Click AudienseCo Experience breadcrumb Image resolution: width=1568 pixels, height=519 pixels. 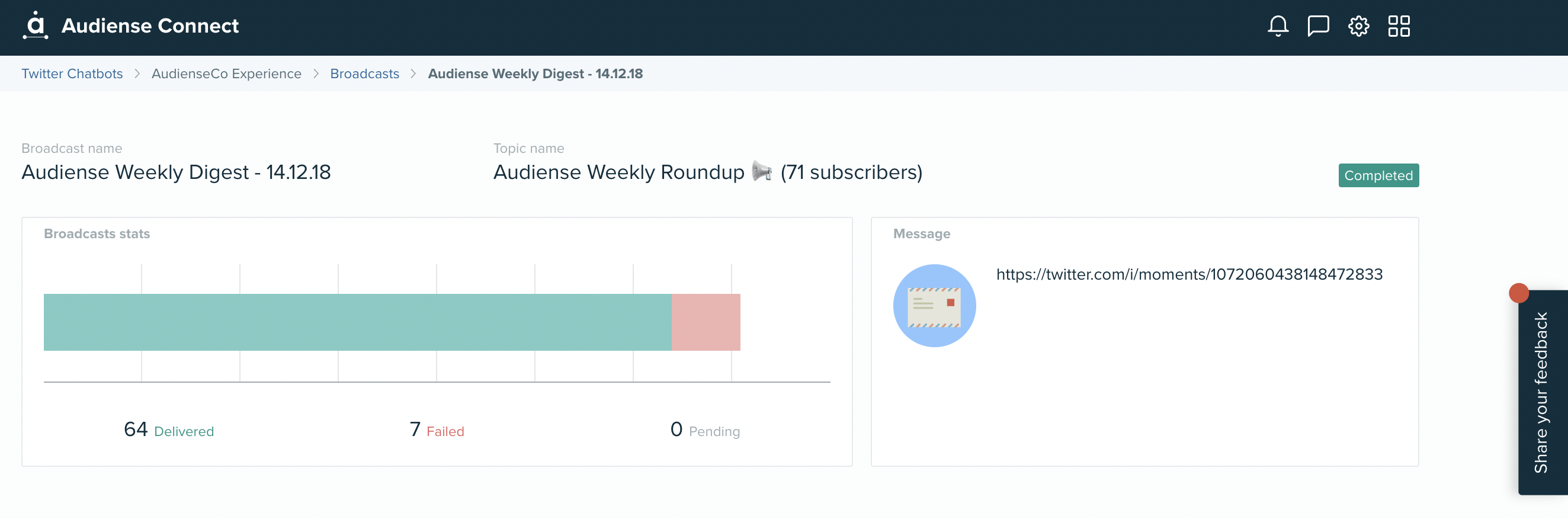(226, 73)
